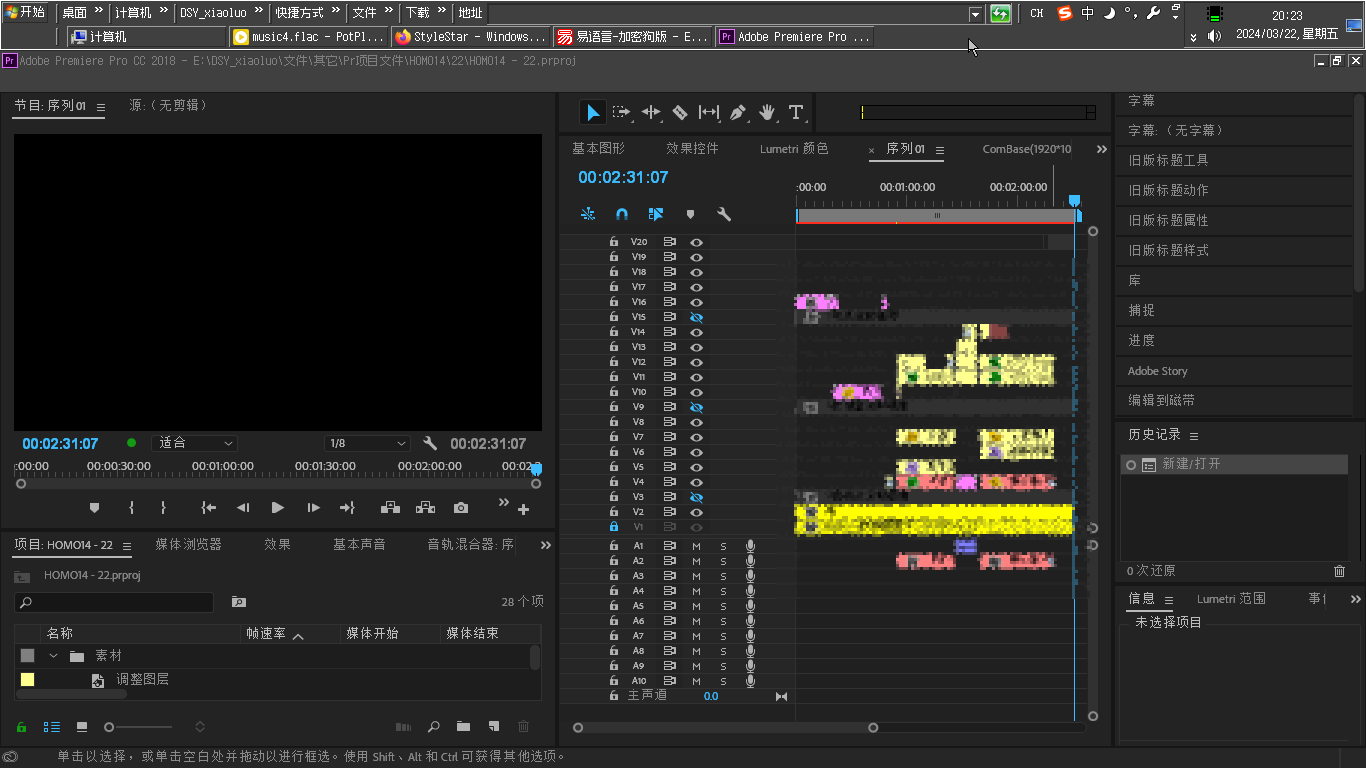The width and height of the screenshot is (1366, 768).
Task: Click New Item icon in project panel
Action: (x=493, y=727)
